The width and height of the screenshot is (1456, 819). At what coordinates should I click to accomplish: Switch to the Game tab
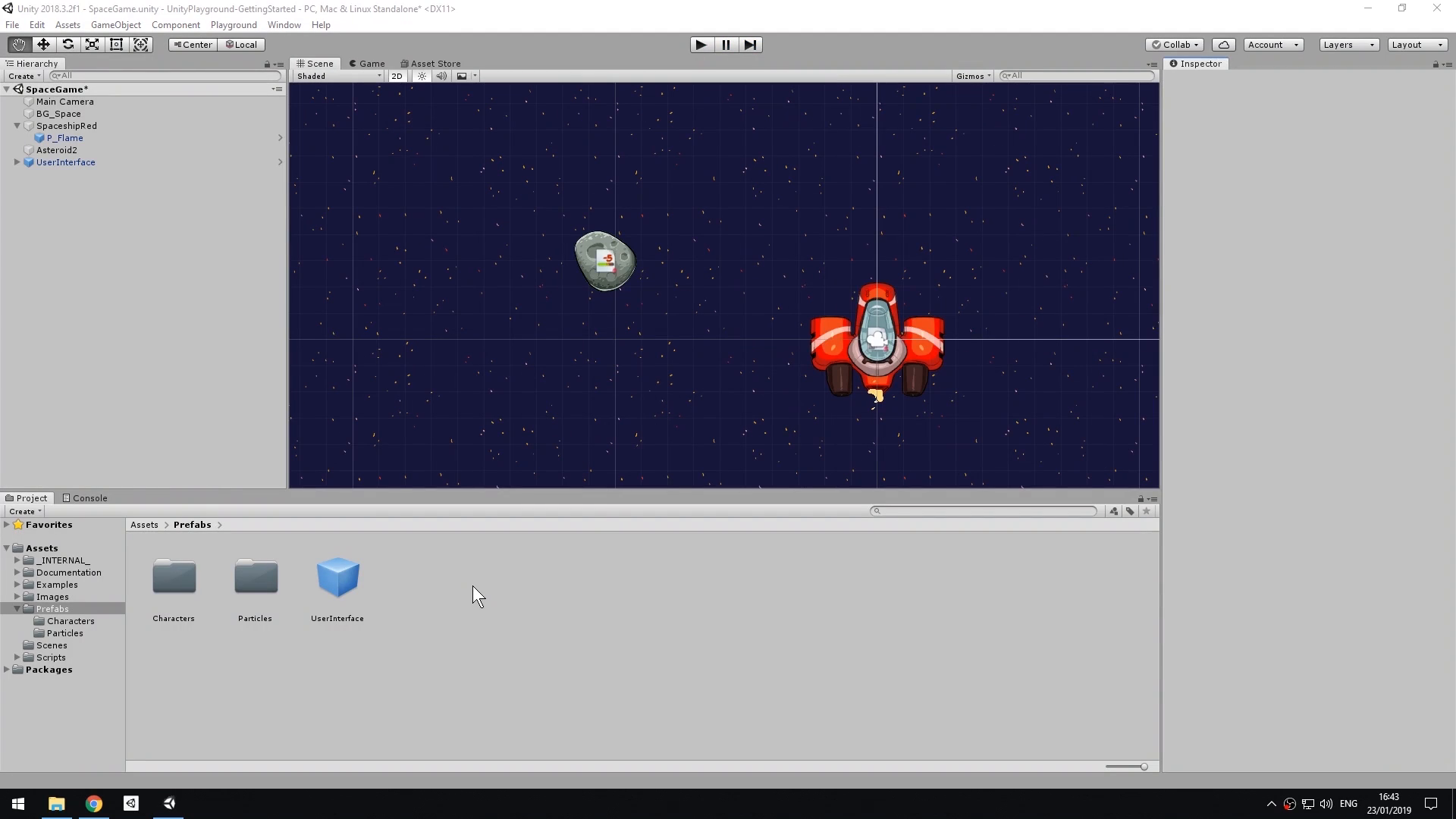click(x=367, y=64)
